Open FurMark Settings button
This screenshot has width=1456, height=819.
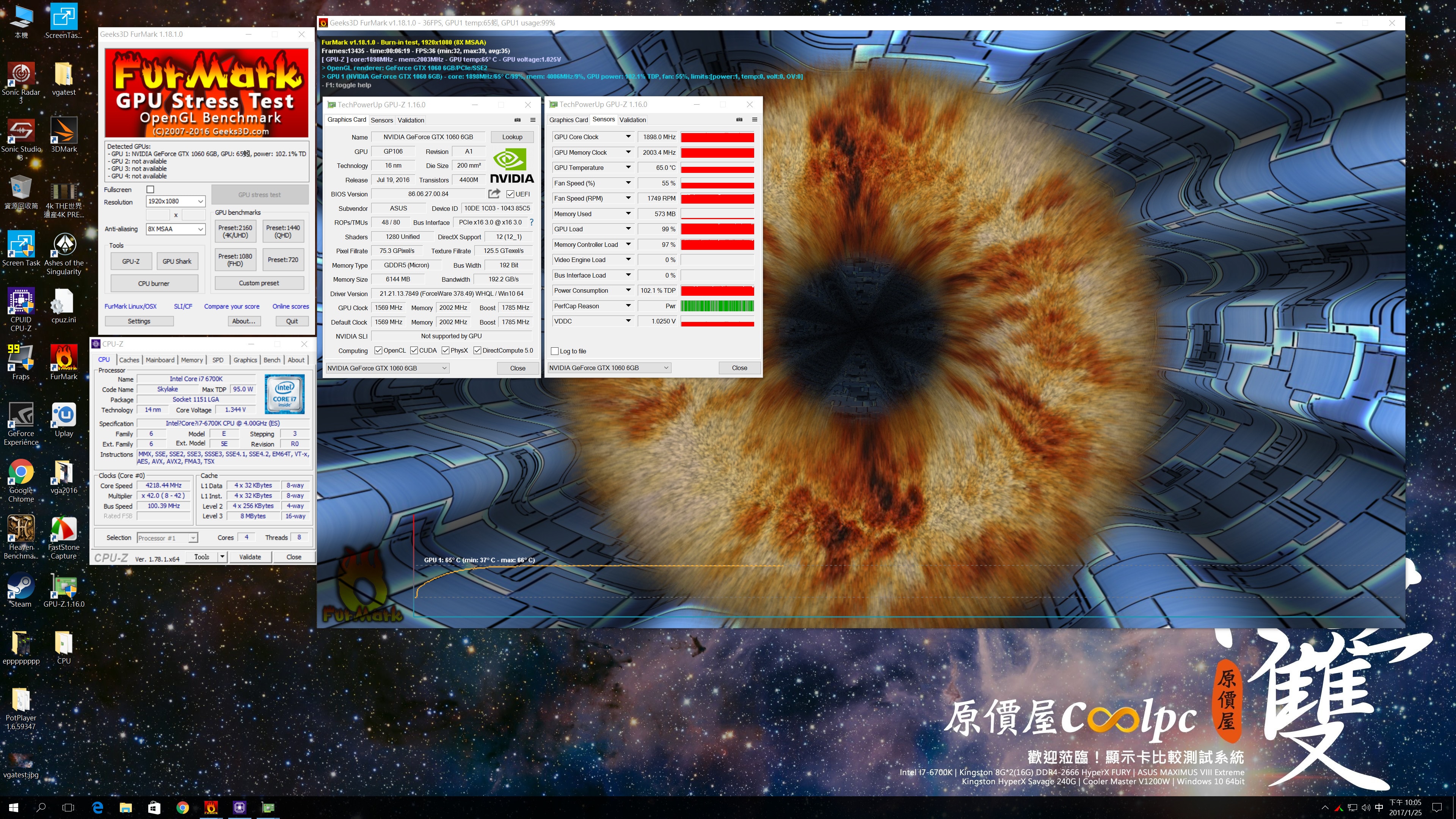pos(139,321)
